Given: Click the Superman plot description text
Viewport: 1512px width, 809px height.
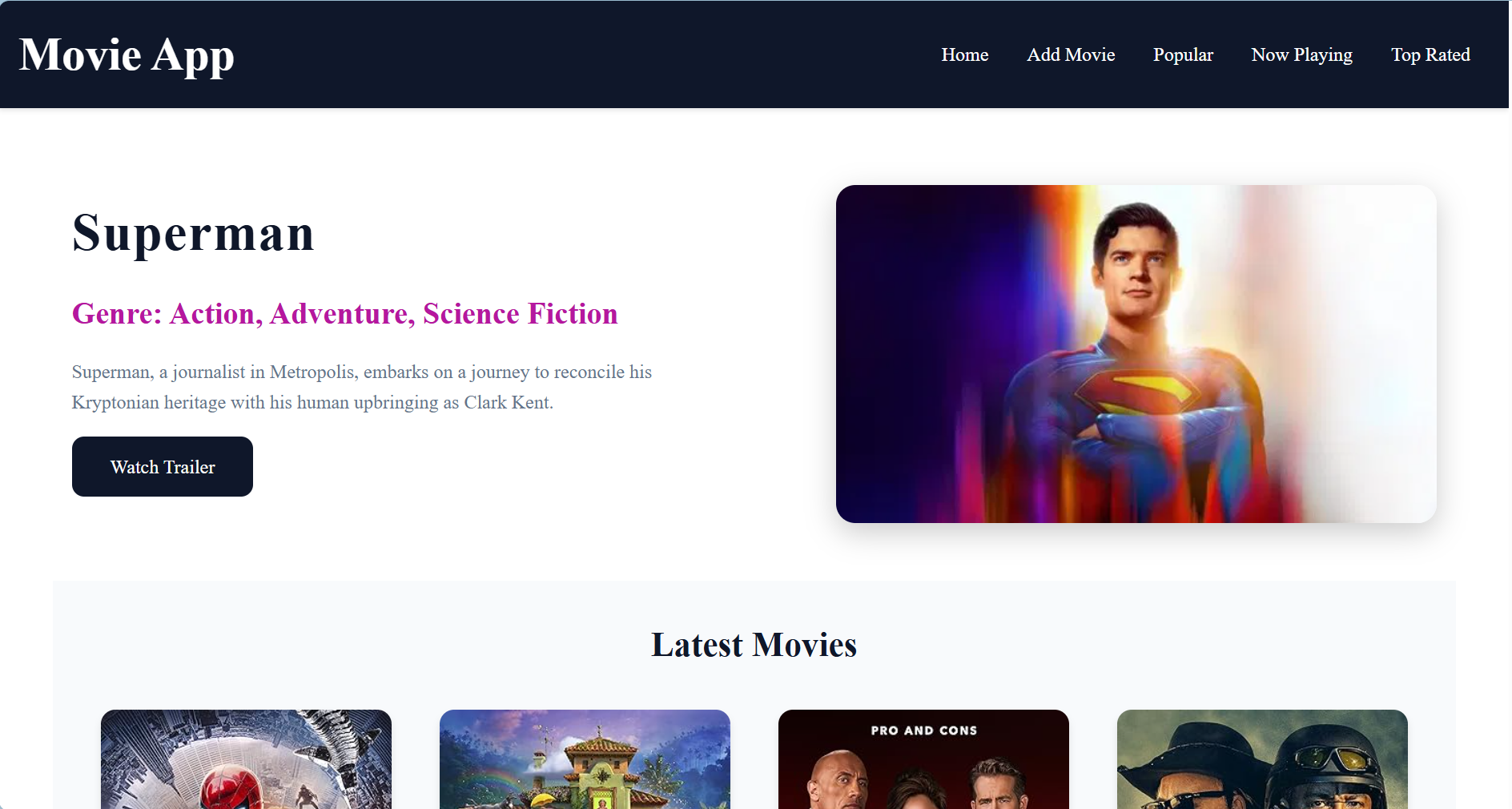Looking at the screenshot, I should [362, 387].
